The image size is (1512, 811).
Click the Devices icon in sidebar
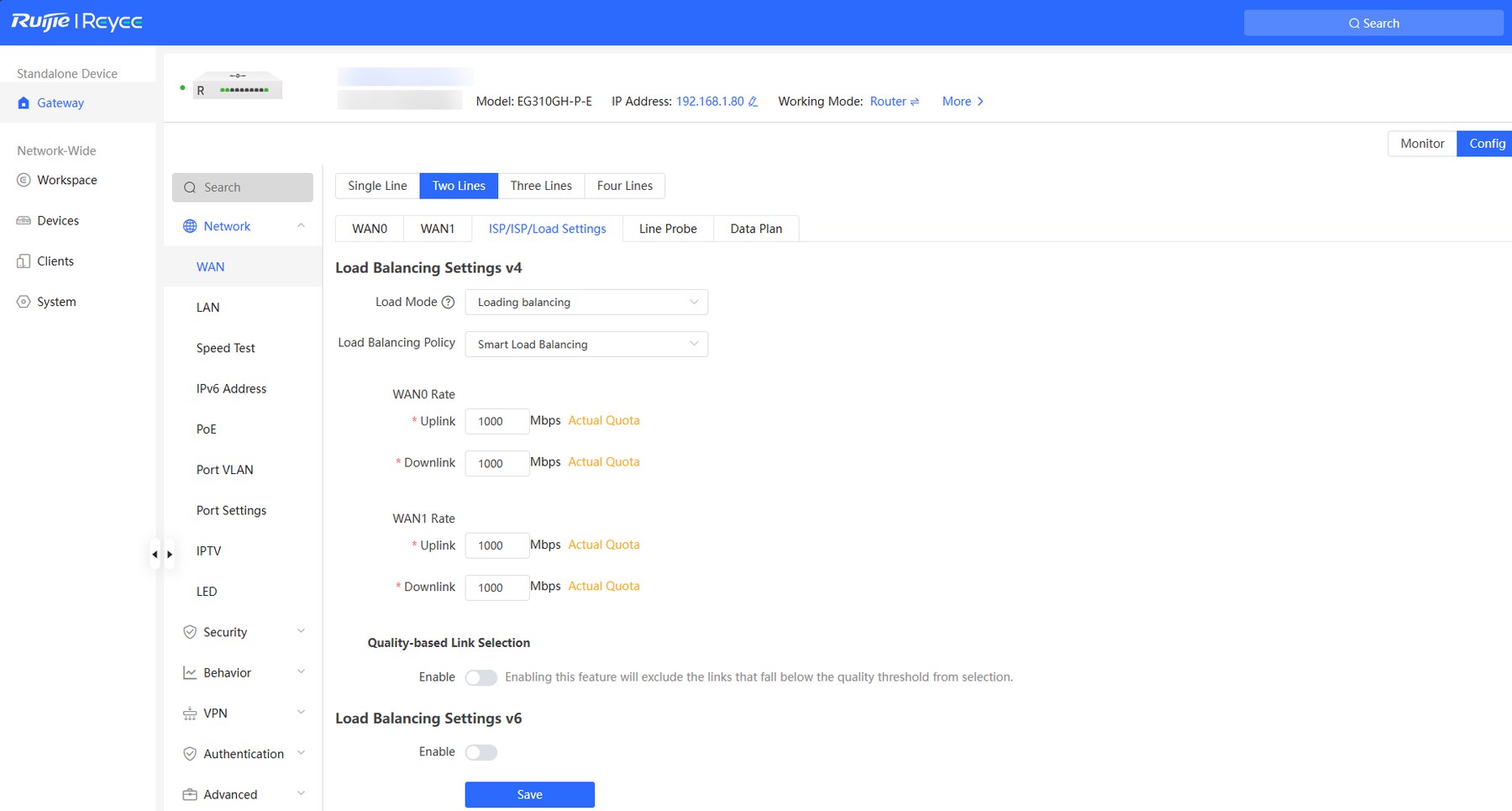tap(24, 221)
